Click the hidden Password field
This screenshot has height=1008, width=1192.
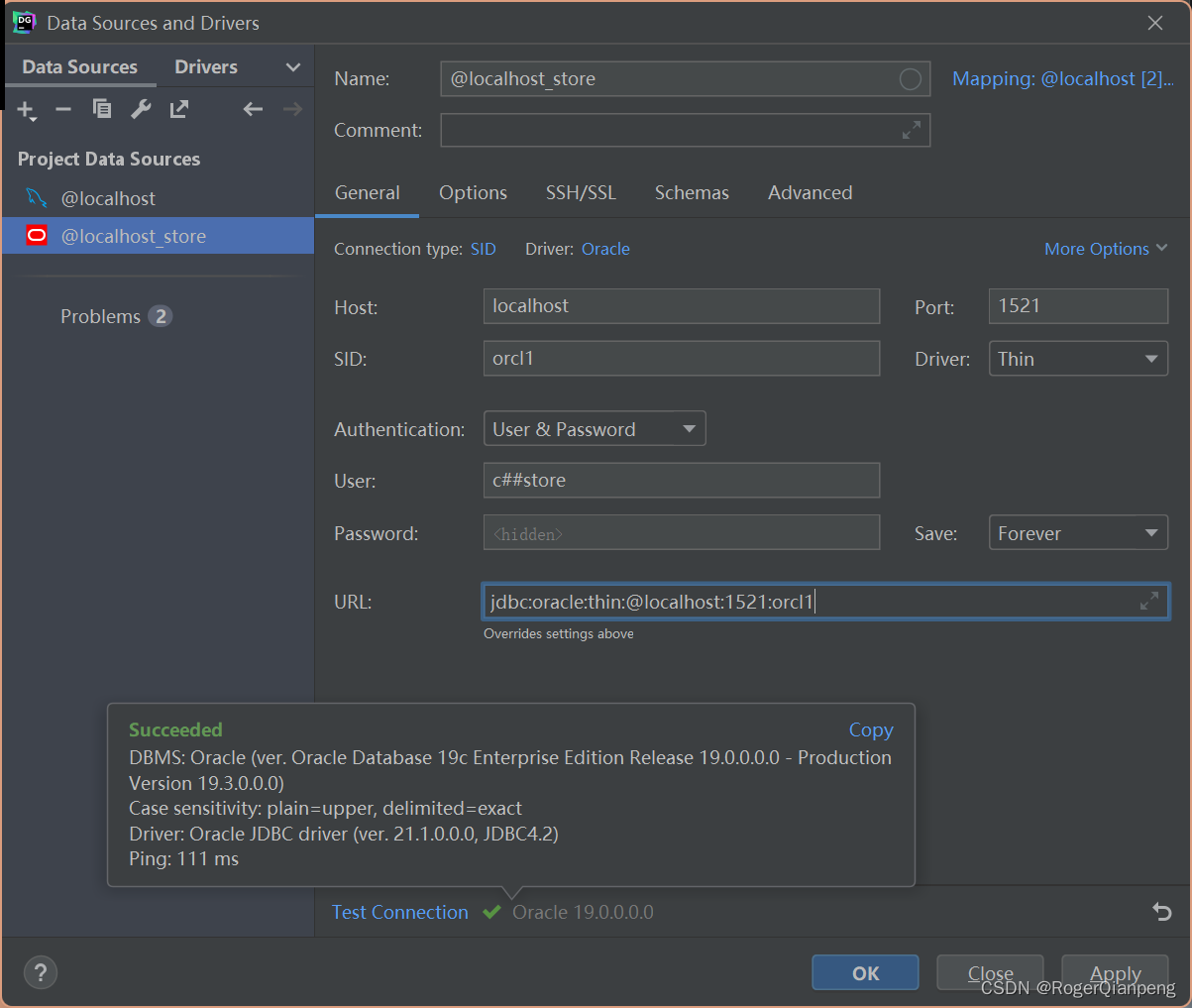(682, 533)
